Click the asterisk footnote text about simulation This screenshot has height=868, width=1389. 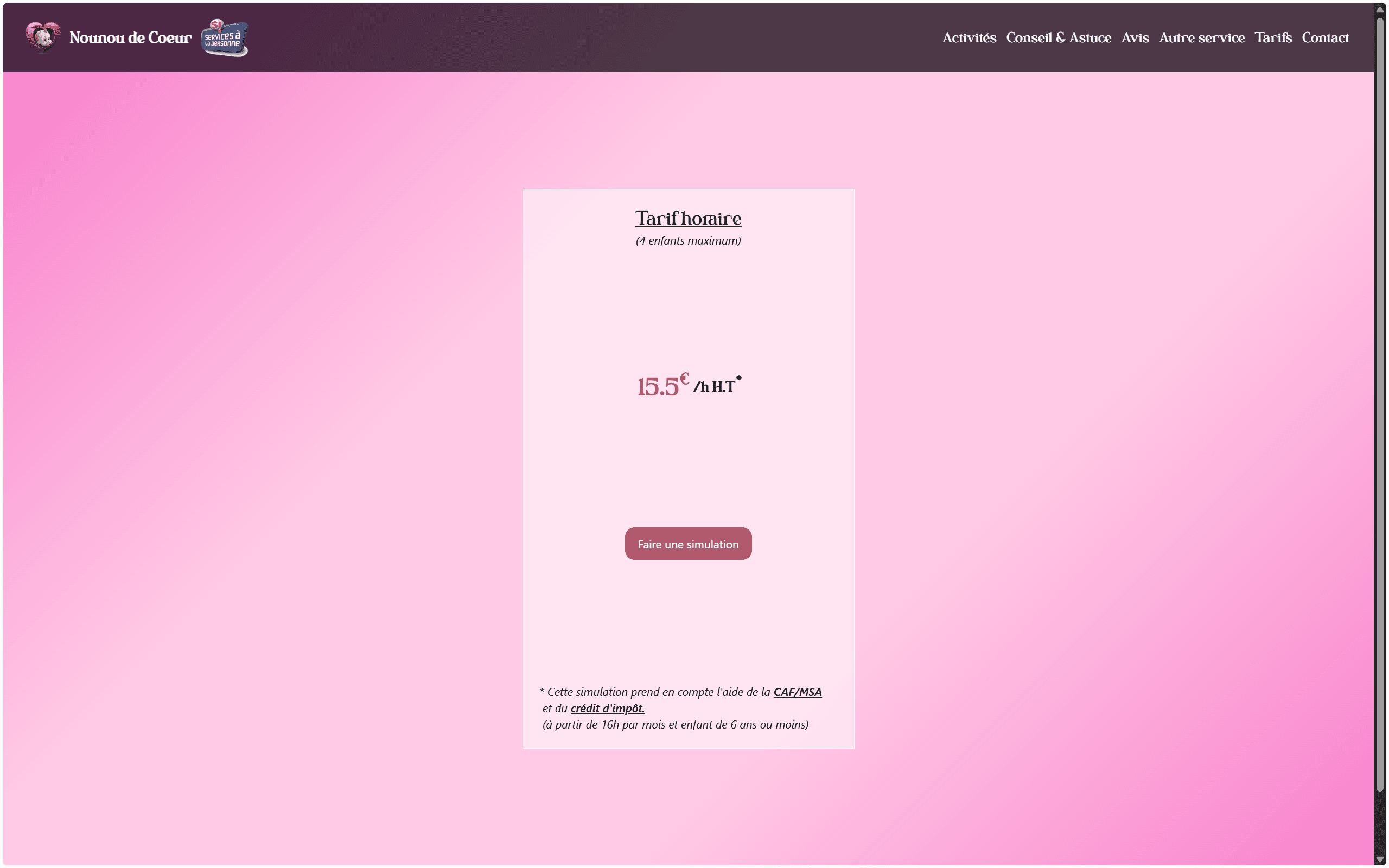[x=654, y=692]
